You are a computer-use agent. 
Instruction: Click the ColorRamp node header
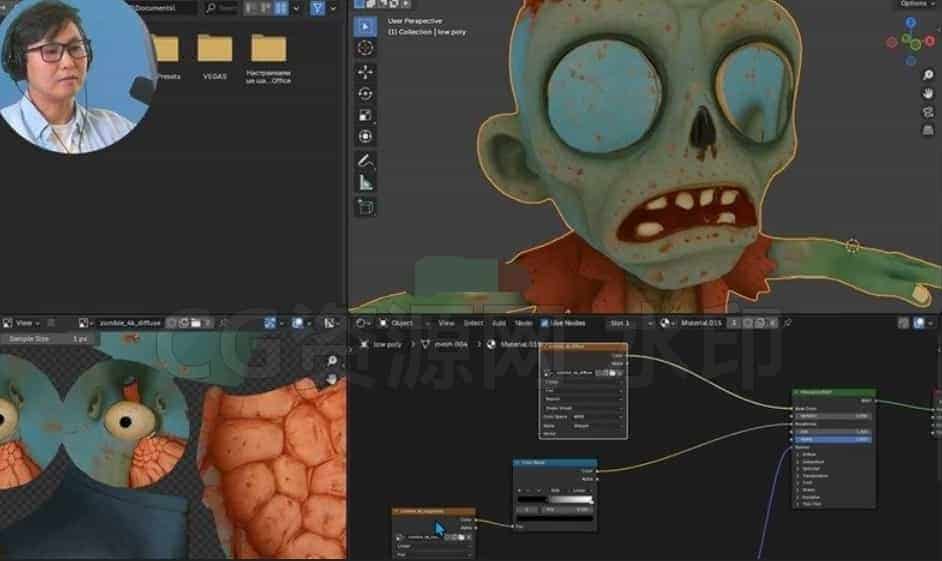pyautogui.click(x=555, y=462)
